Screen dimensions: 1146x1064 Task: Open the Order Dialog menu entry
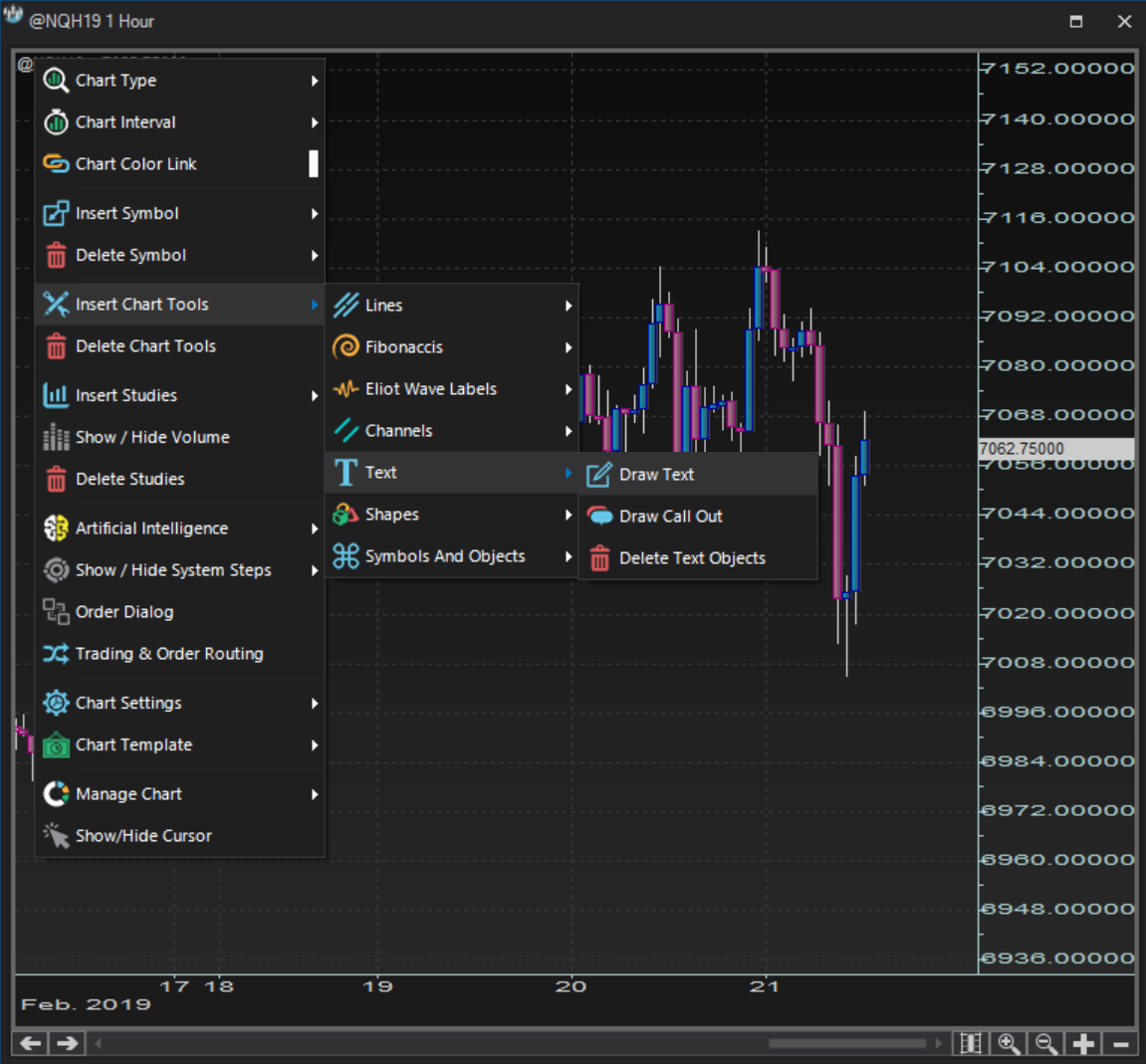(124, 612)
